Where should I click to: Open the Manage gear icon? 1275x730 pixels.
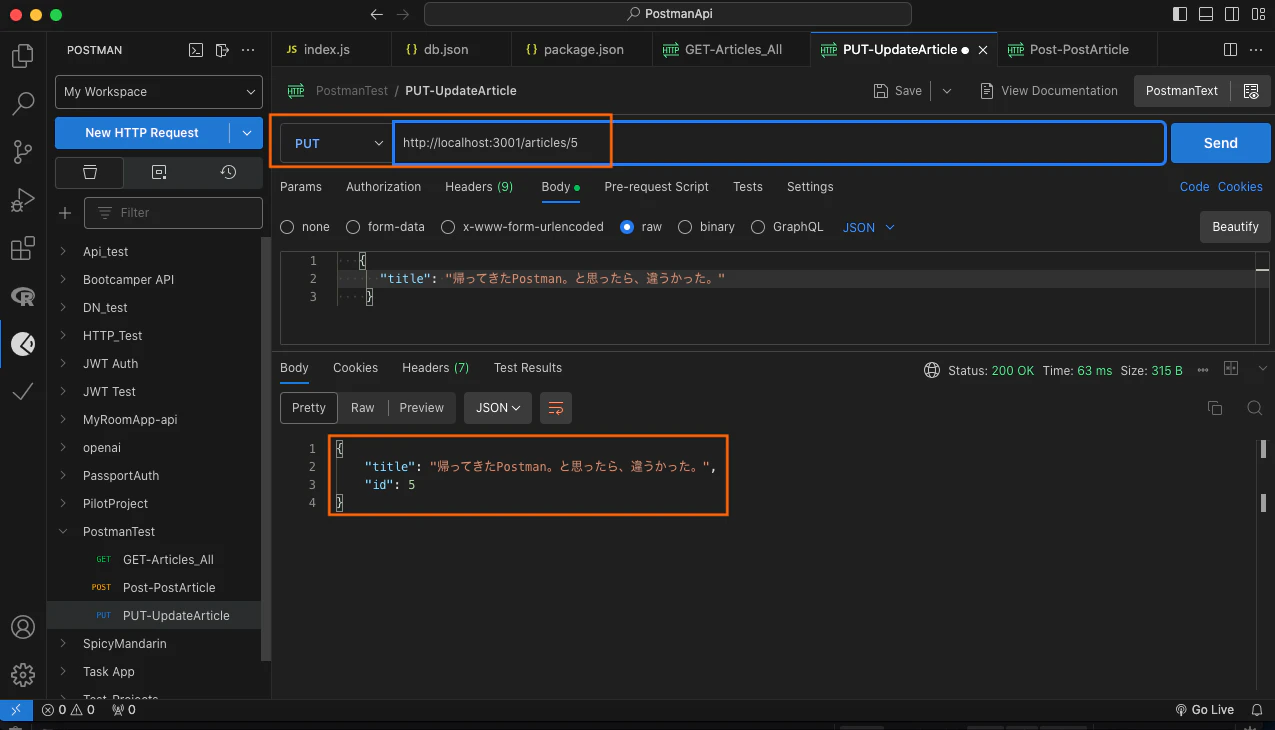22,675
